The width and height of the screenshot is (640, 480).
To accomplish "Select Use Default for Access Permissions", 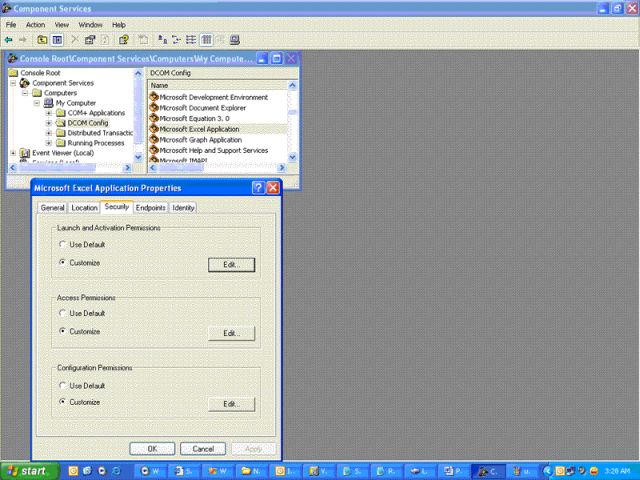I will point(62,313).
